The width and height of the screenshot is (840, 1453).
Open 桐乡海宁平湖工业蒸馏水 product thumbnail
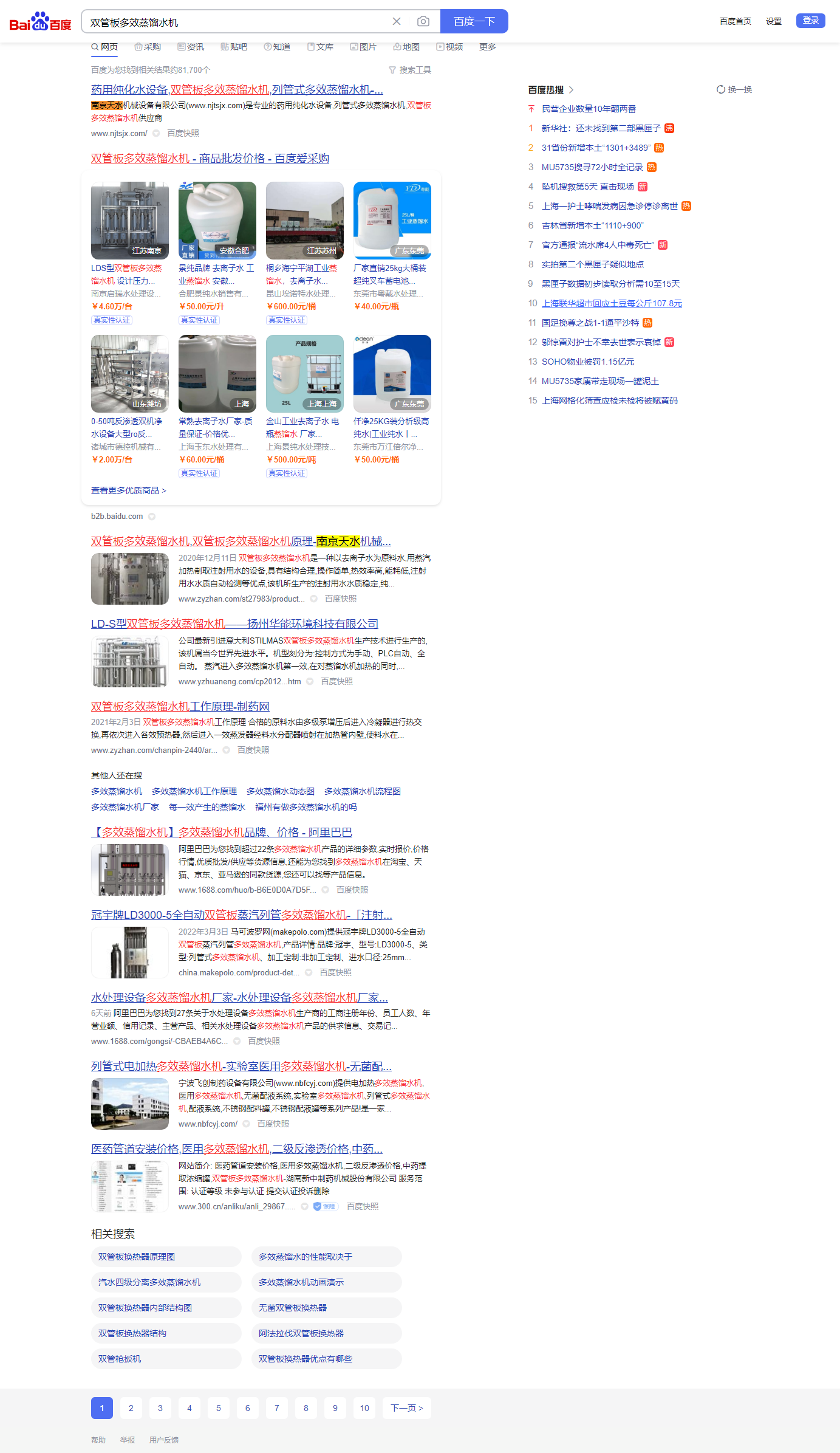305,221
